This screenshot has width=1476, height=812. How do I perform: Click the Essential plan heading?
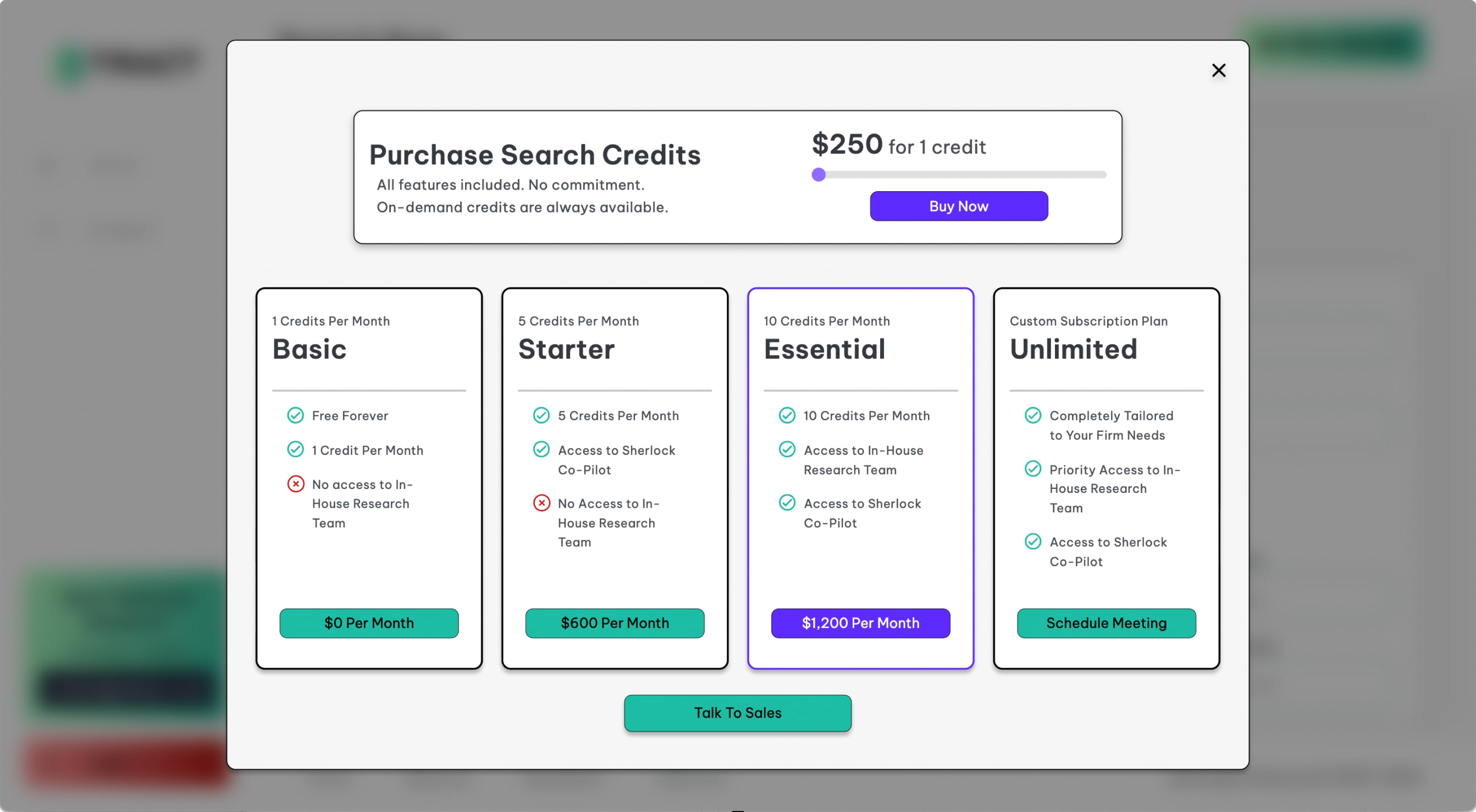(x=825, y=349)
